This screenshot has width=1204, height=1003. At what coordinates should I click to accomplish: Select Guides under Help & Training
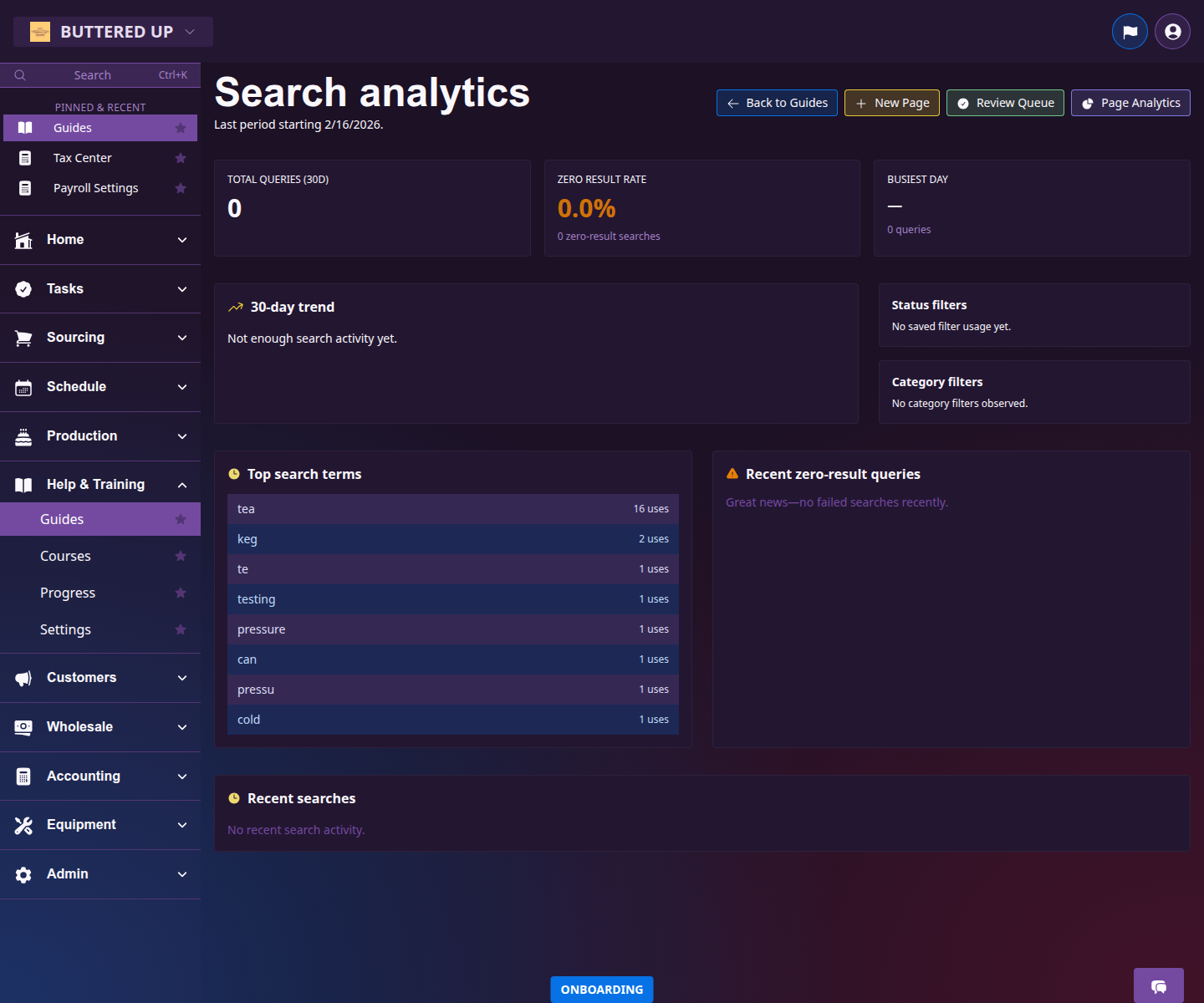[x=61, y=518]
